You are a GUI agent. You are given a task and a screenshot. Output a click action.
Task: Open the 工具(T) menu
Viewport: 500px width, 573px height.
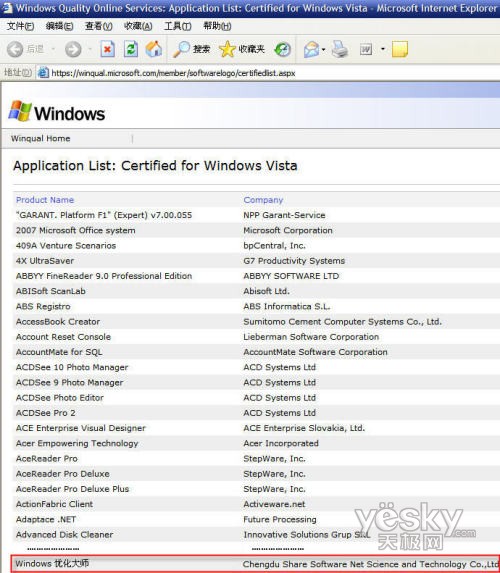178,26
